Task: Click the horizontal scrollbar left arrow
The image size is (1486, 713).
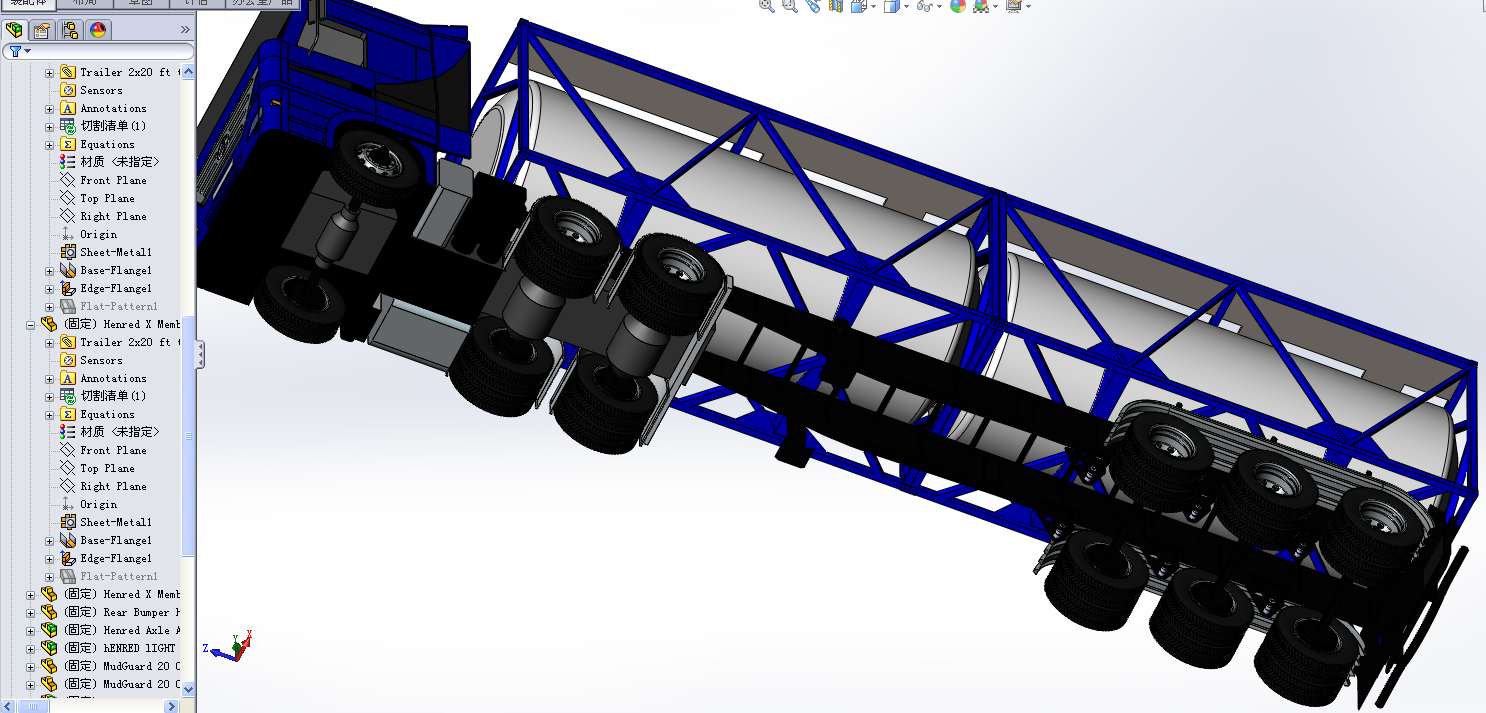Action: [8, 706]
